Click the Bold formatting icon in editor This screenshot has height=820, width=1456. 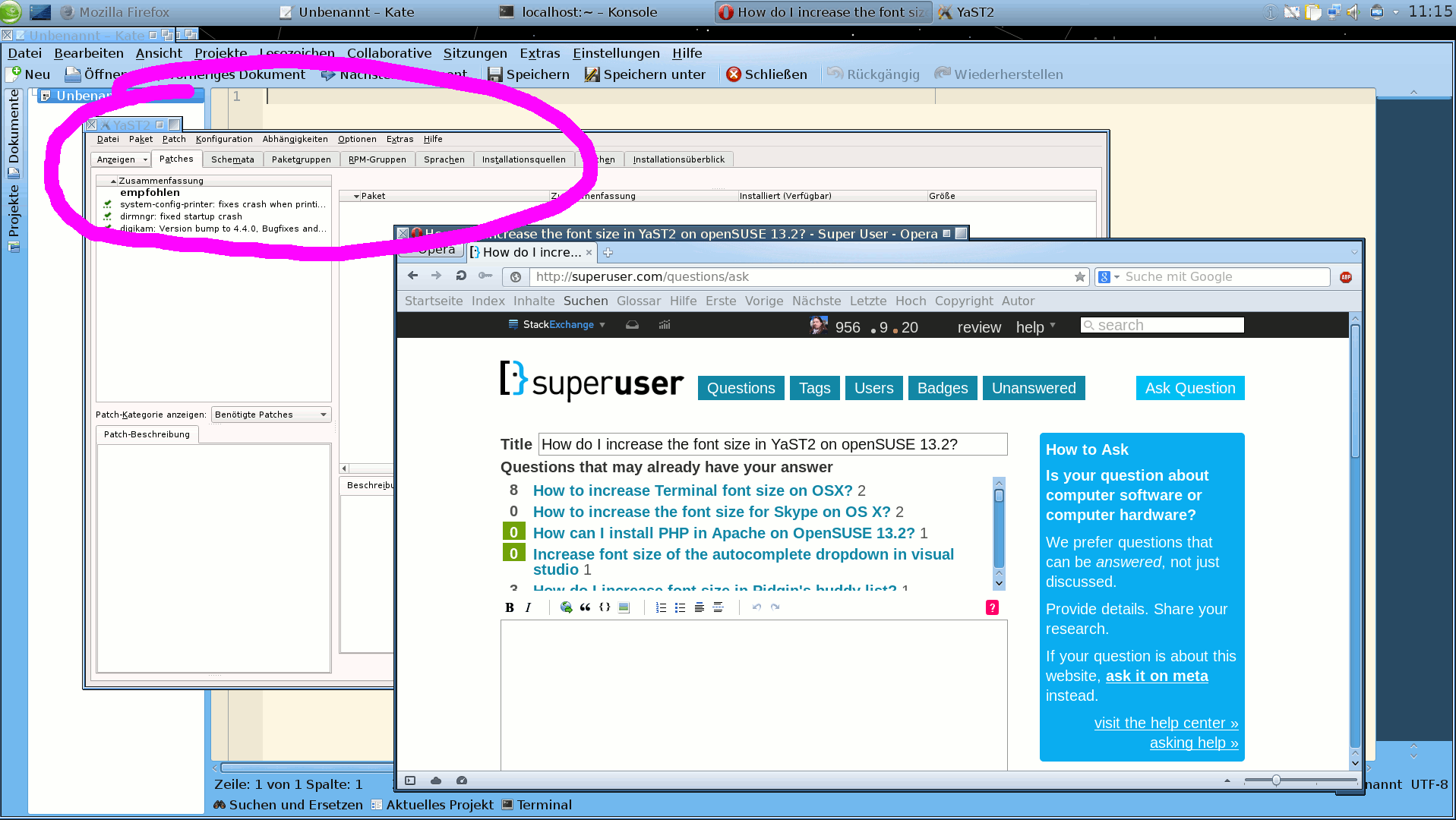[510, 607]
